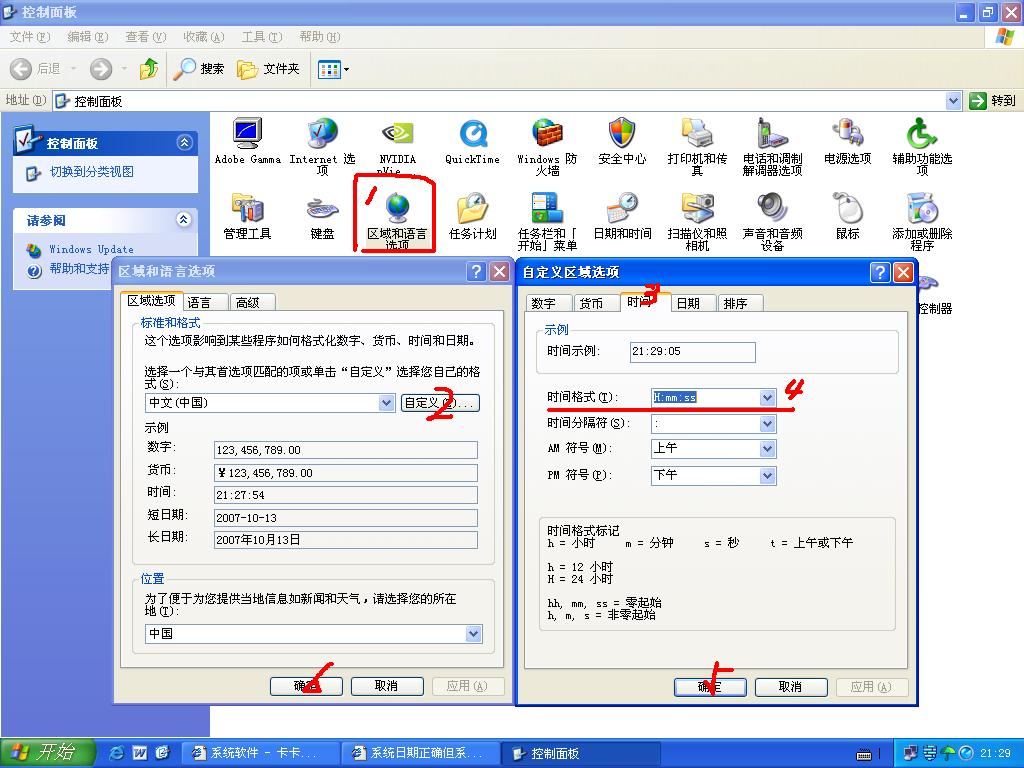Open the 帮助 menu
Viewport: 1024px width, 768px height.
tap(319, 37)
